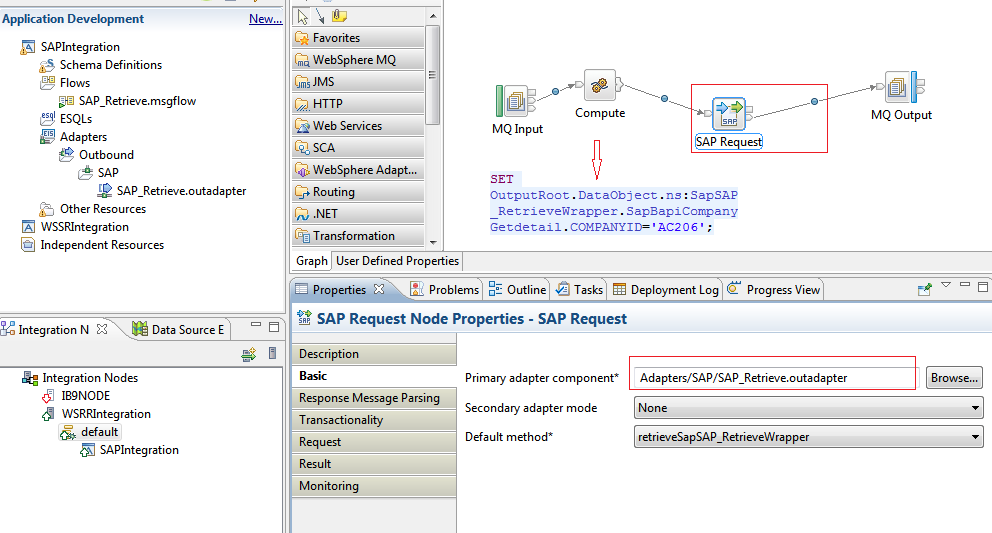Image resolution: width=992 pixels, height=533 pixels.
Task: Open the Deployment Log tab
Action: (x=666, y=289)
